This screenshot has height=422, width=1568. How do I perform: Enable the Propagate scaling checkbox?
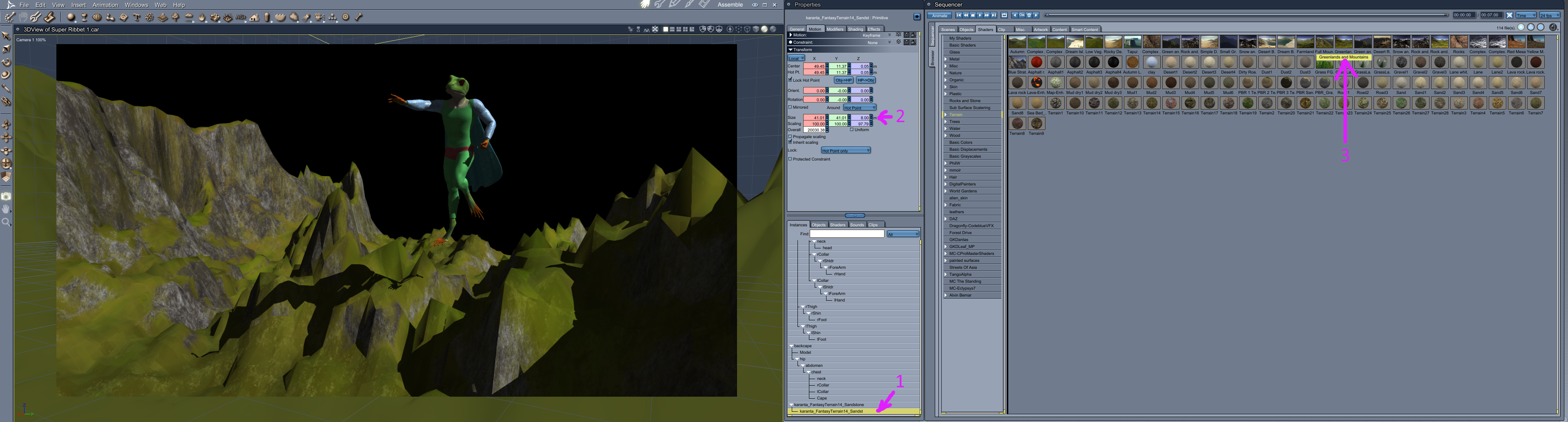point(790,136)
